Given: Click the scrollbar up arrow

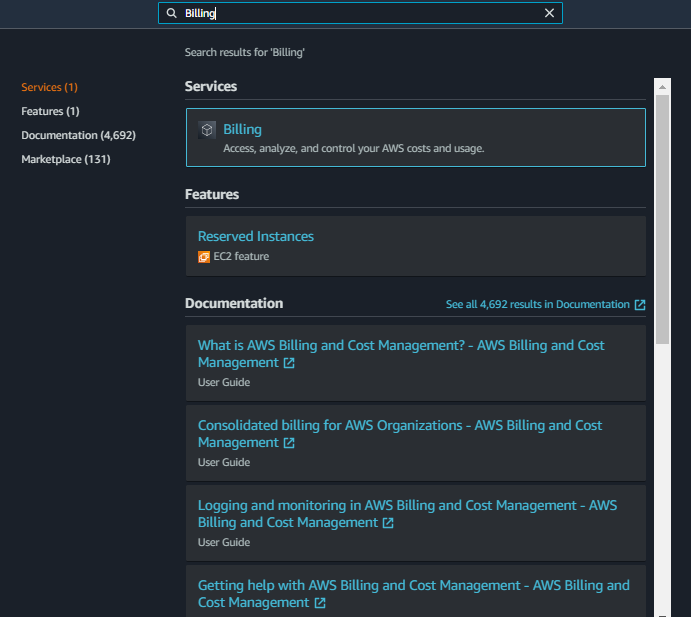Looking at the screenshot, I should [x=662, y=87].
